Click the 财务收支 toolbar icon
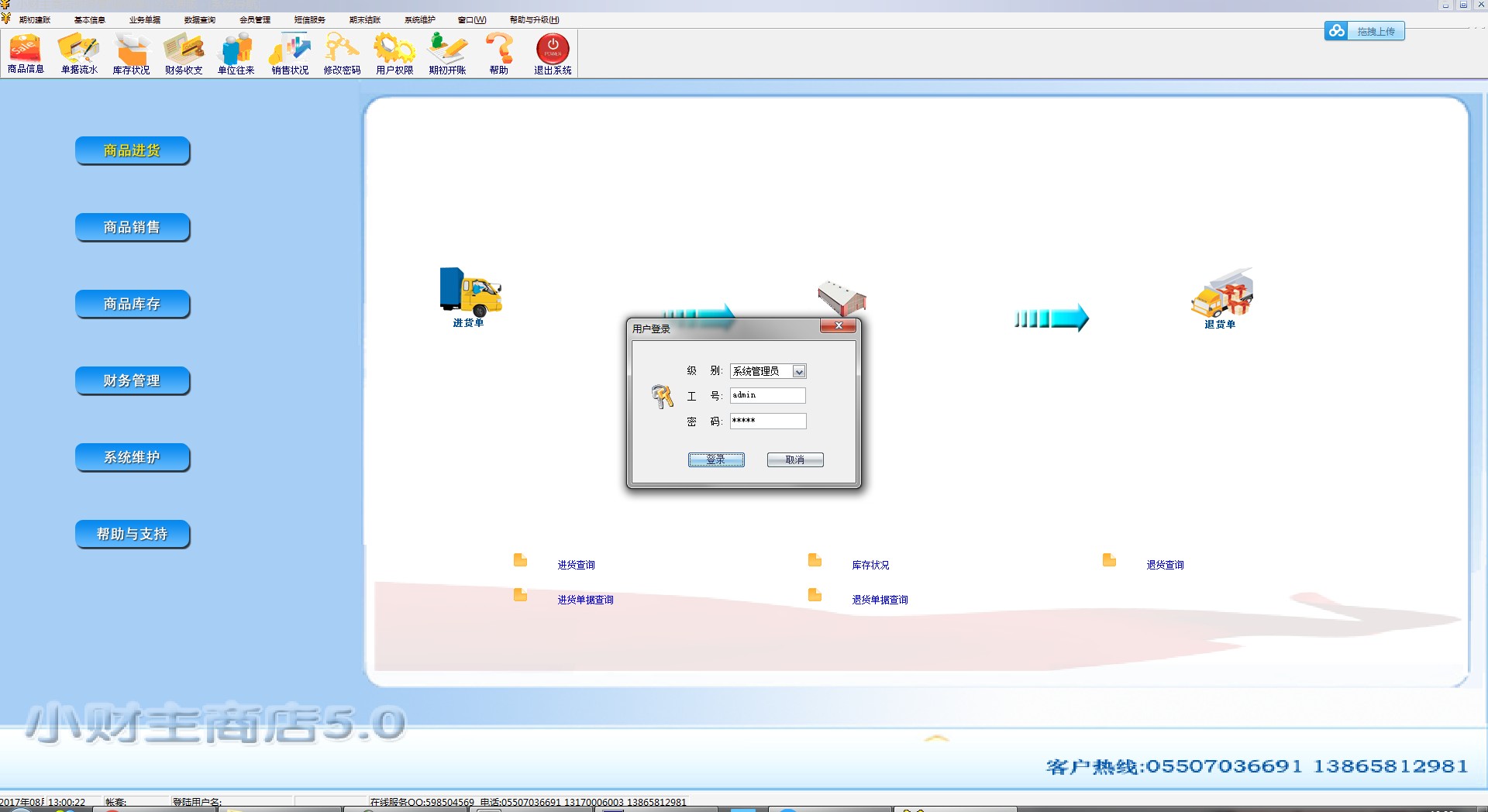1488x812 pixels. point(184,53)
